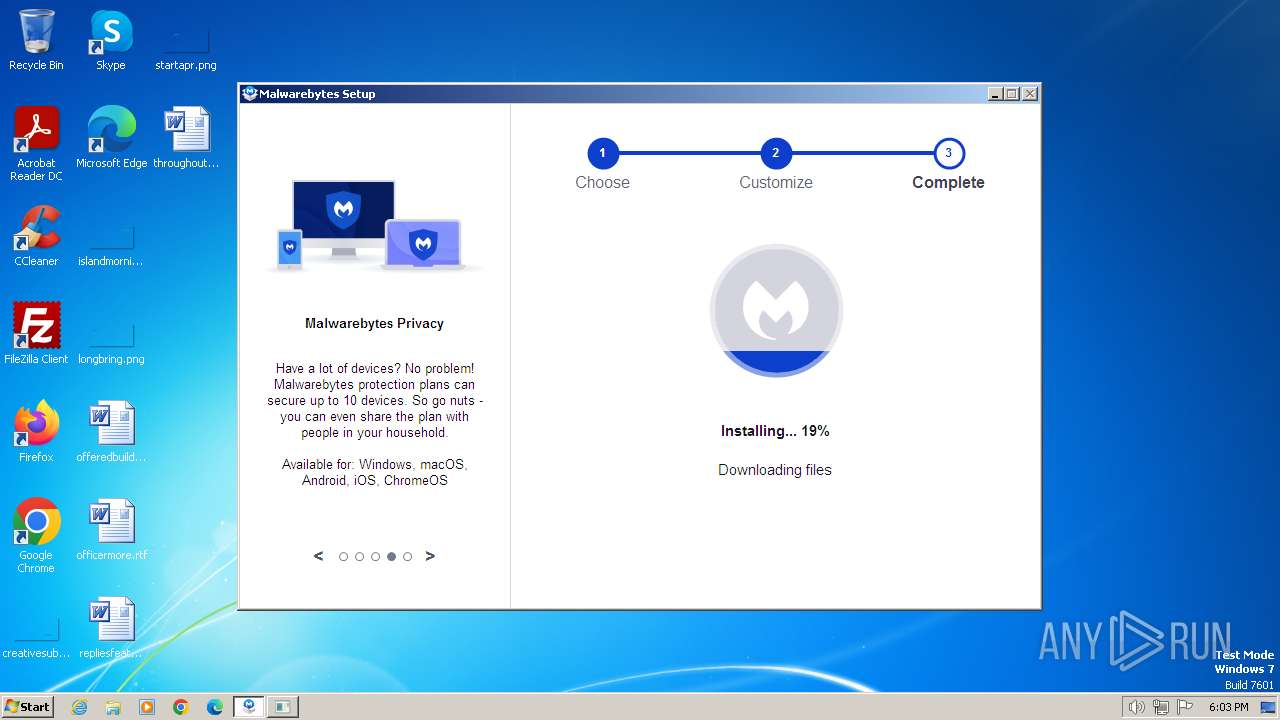Click the taskbar clock showing 6:03 PM
Image resolution: width=1280 pixels, height=720 pixels.
[1228, 707]
